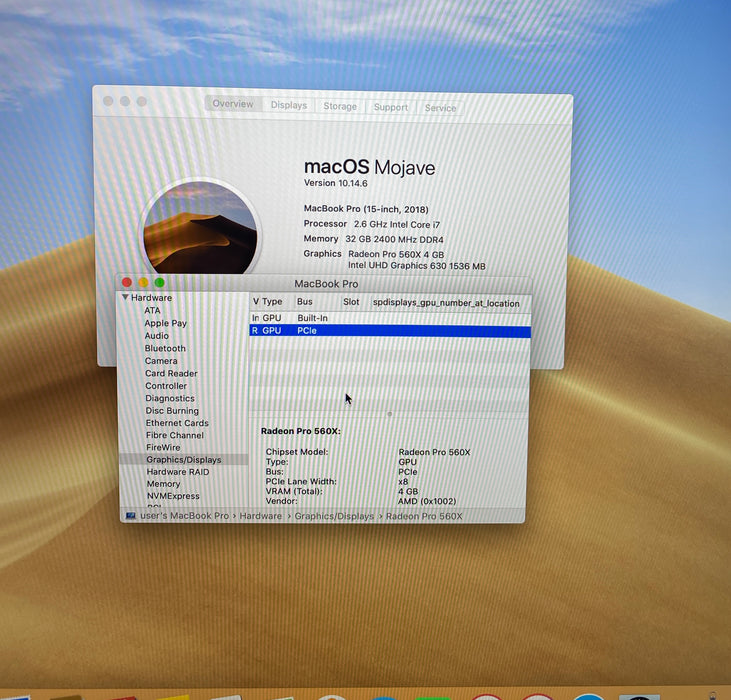Click the Intel UHD Graphics 630 1536 MB line
Viewport: 731px width, 700px height.
416,266
